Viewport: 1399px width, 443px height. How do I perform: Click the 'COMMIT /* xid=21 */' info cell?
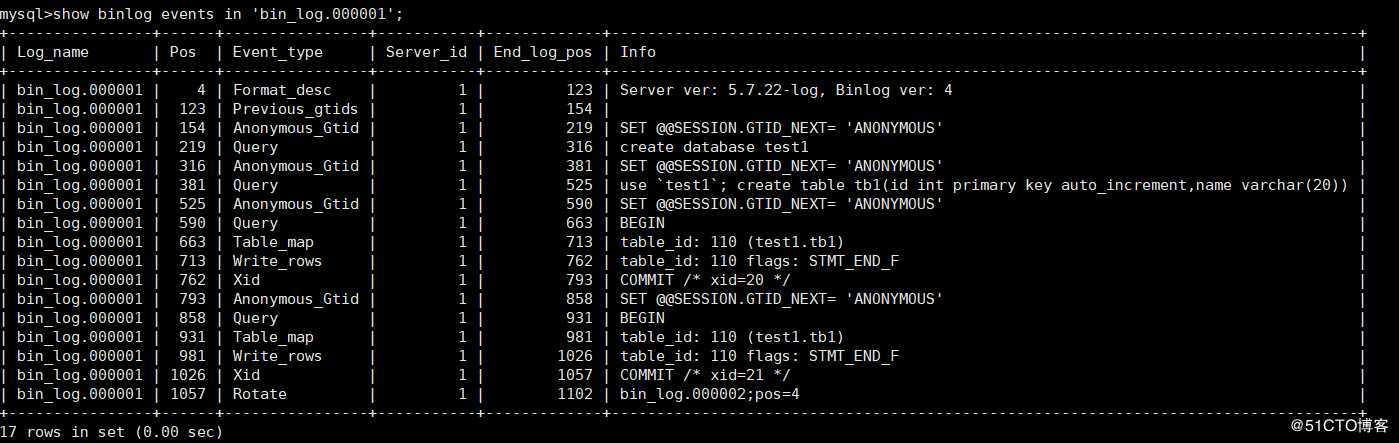(x=705, y=375)
